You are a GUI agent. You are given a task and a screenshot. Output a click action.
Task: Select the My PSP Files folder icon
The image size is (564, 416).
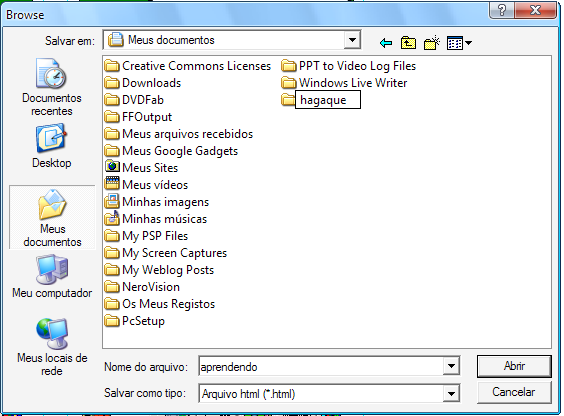[112, 236]
